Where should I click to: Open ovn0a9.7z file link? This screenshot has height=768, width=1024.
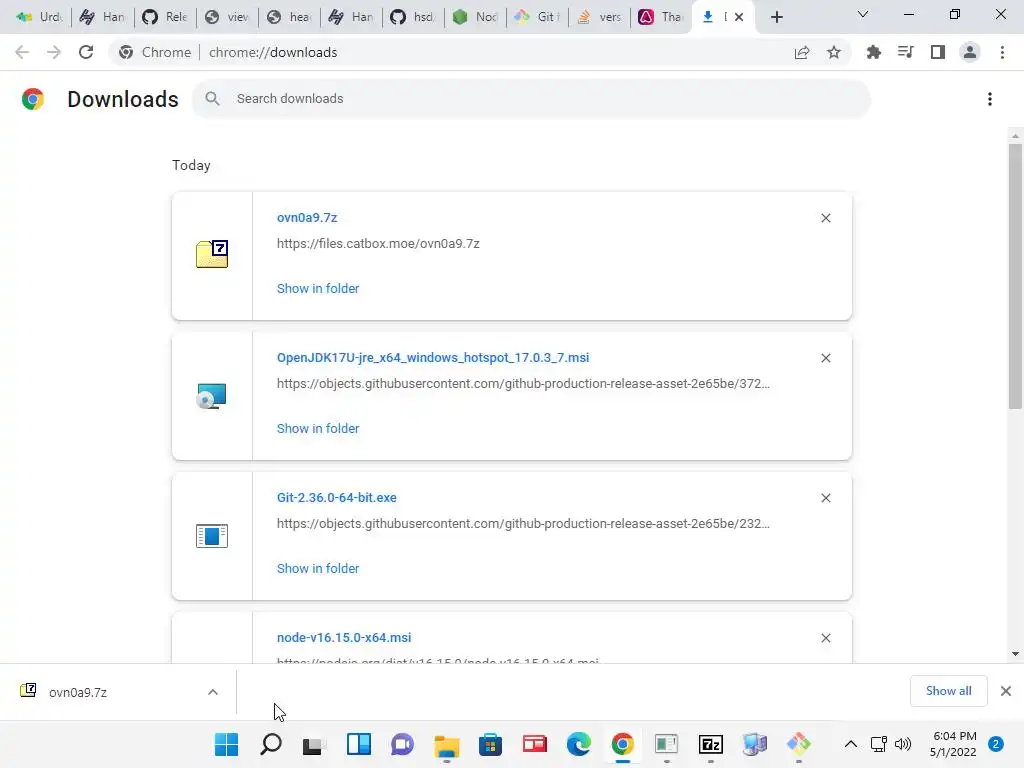click(307, 218)
